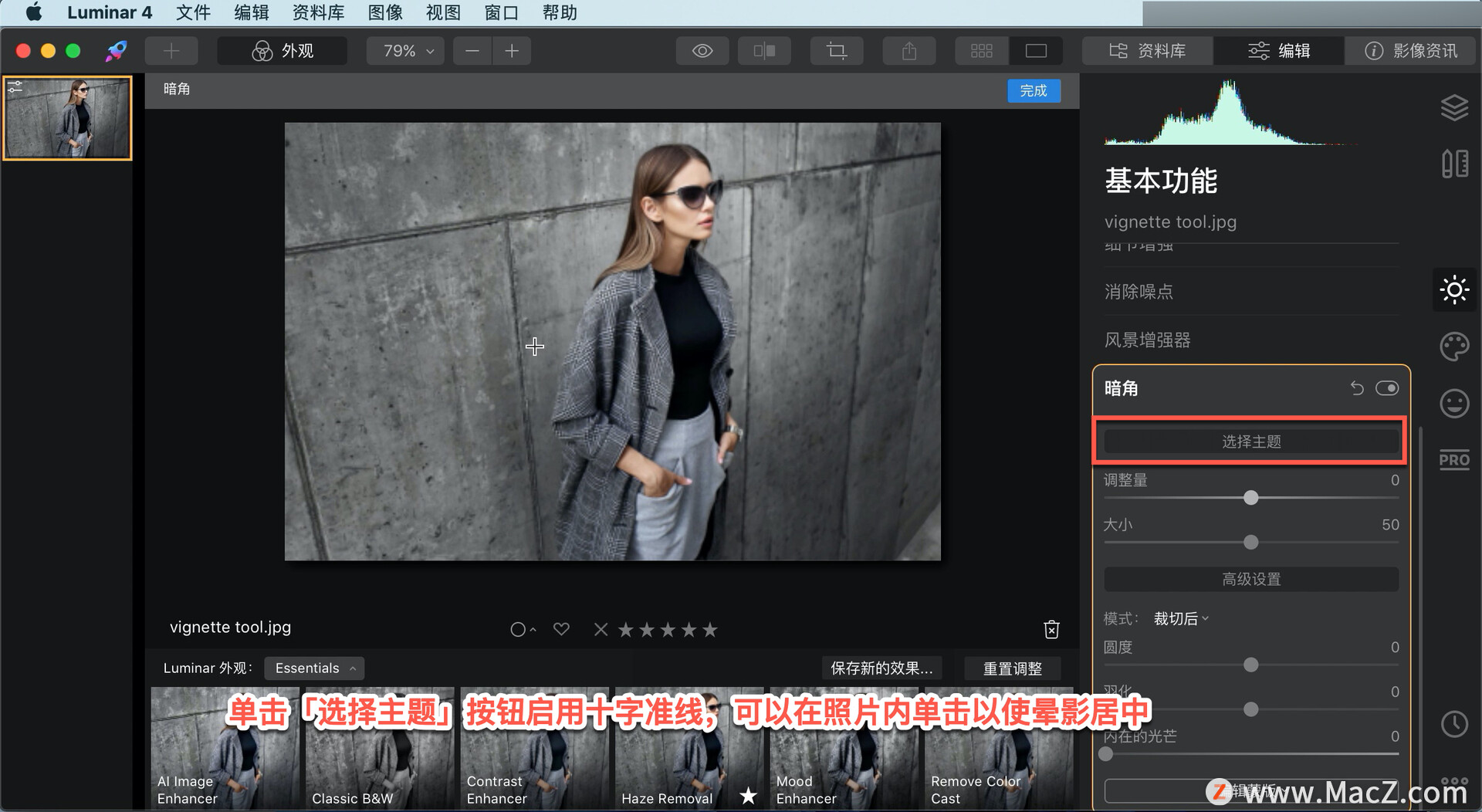The width and height of the screenshot is (1482, 812).
Task: Open the 图像 menu in menu bar
Action: [x=385, y=12]
